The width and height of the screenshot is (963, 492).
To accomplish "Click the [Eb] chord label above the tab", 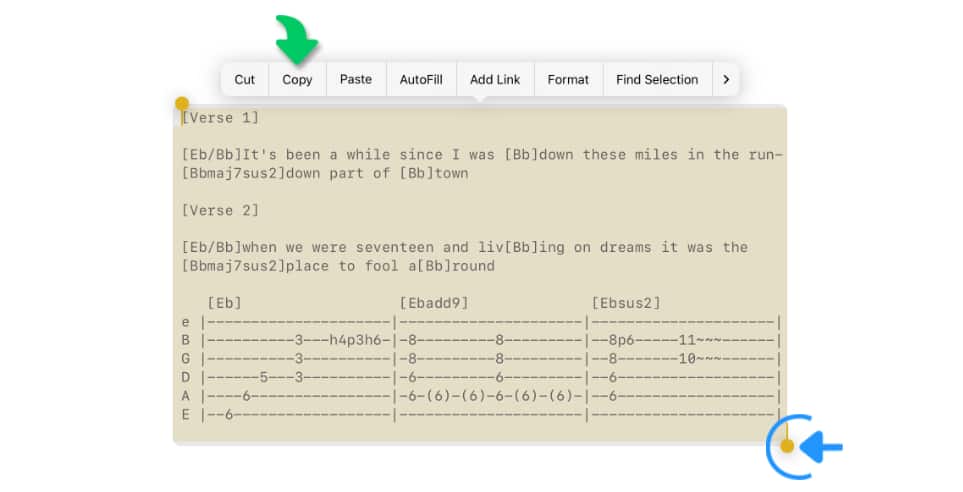I will pyautogui.click(x=225, y=303).
